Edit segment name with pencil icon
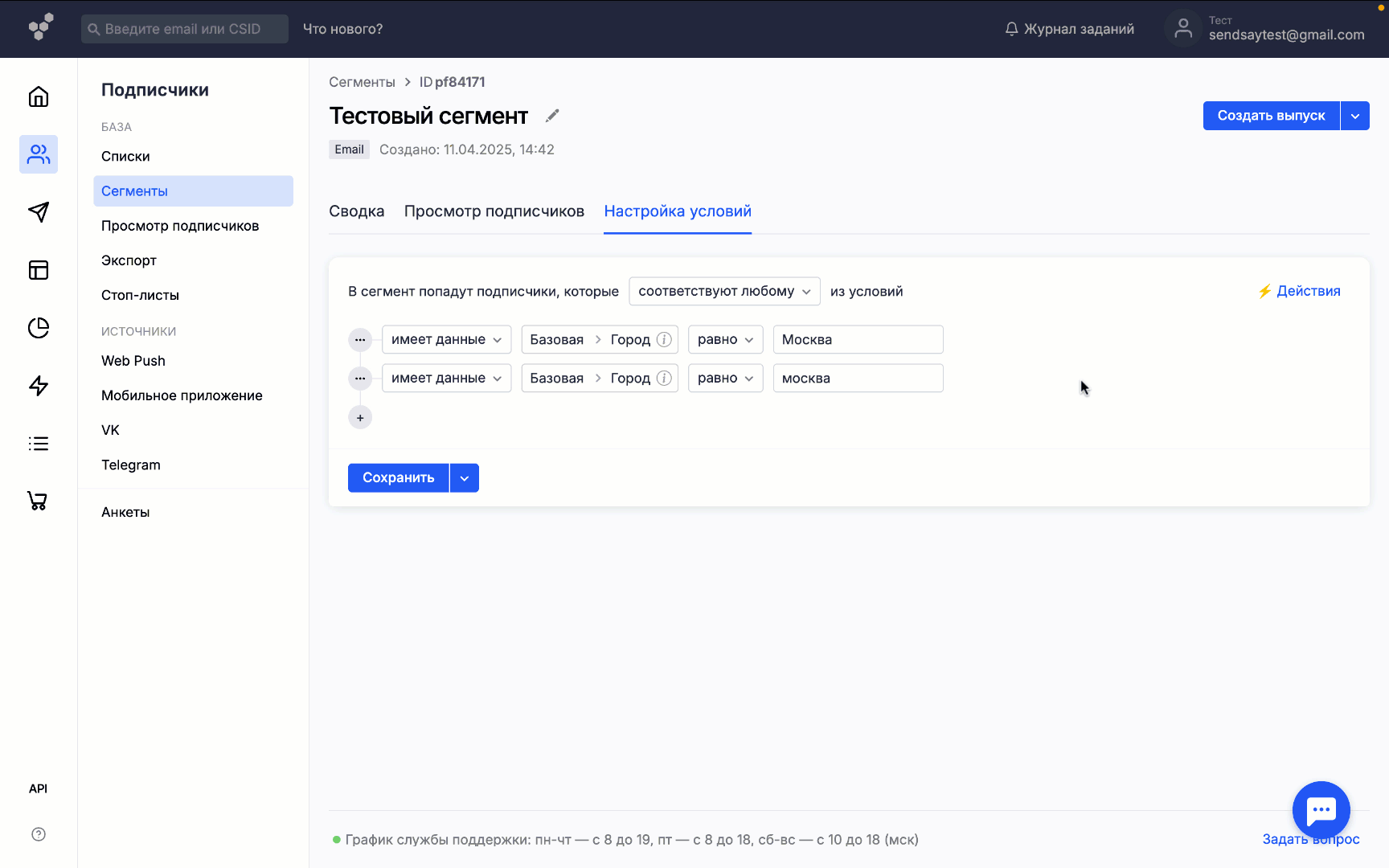This screenshot has height=868, width=1389. 552,115
